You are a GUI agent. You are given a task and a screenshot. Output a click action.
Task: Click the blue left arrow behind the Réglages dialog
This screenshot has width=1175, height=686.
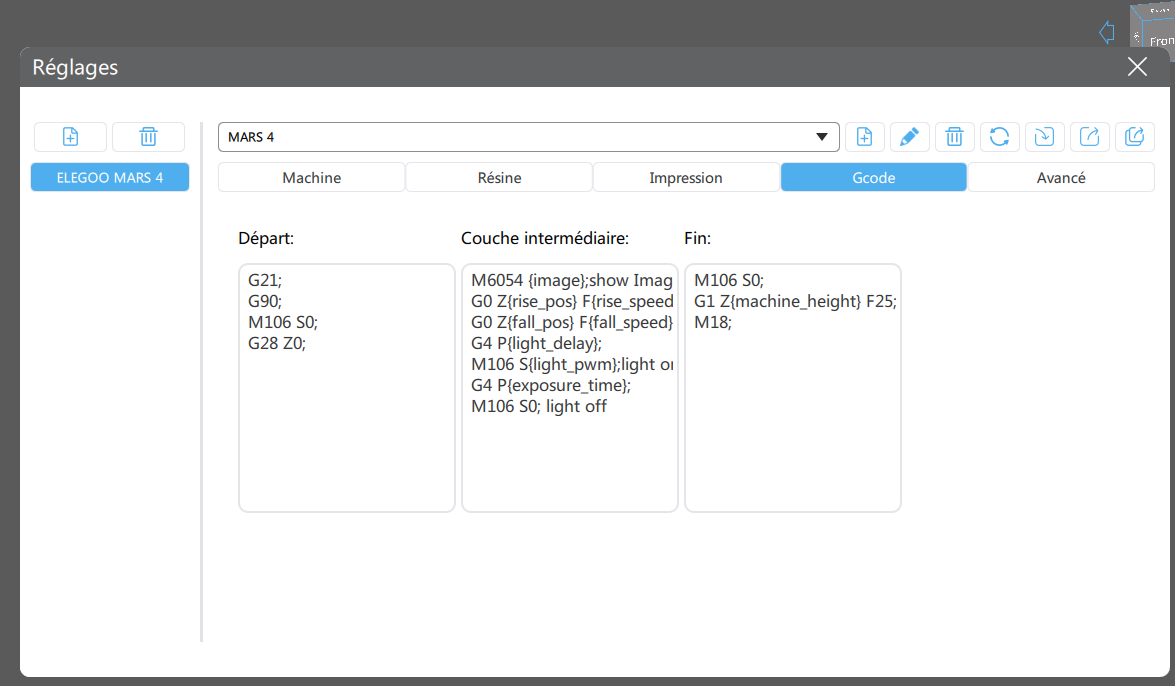click(1107, 32)
